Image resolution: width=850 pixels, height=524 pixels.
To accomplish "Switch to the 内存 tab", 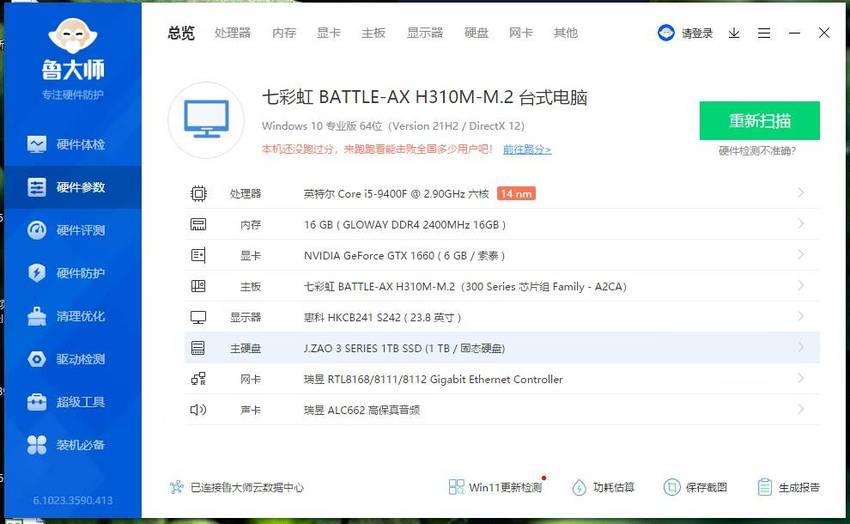I will coord(284,33).
